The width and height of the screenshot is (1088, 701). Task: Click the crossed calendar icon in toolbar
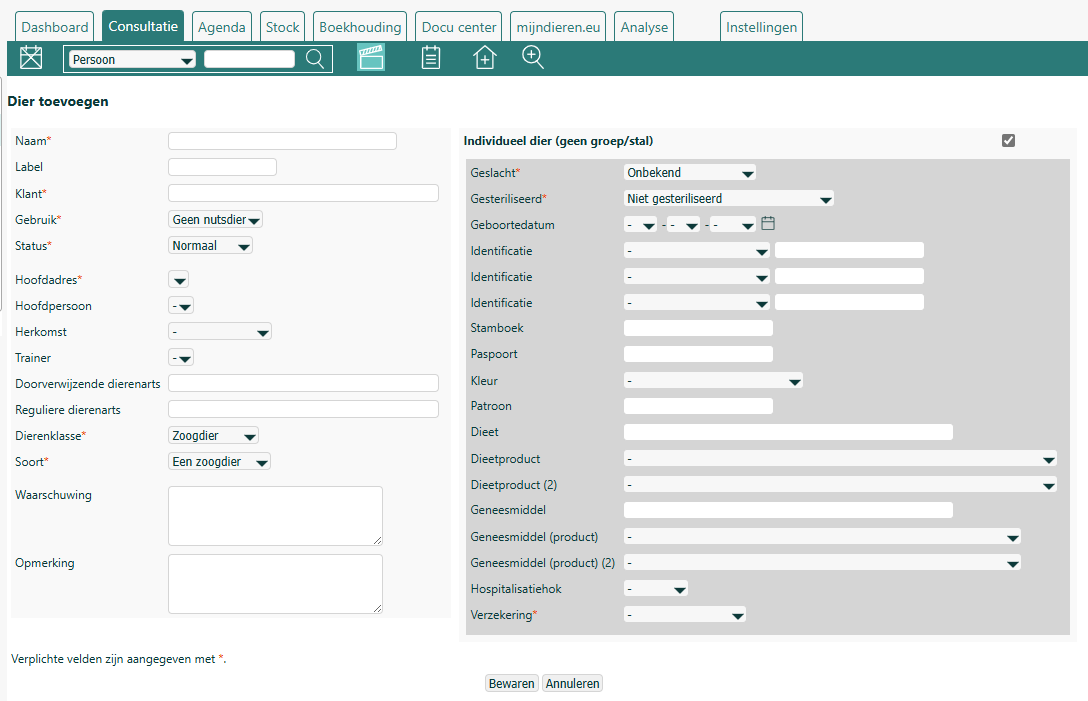coord(31,58)
